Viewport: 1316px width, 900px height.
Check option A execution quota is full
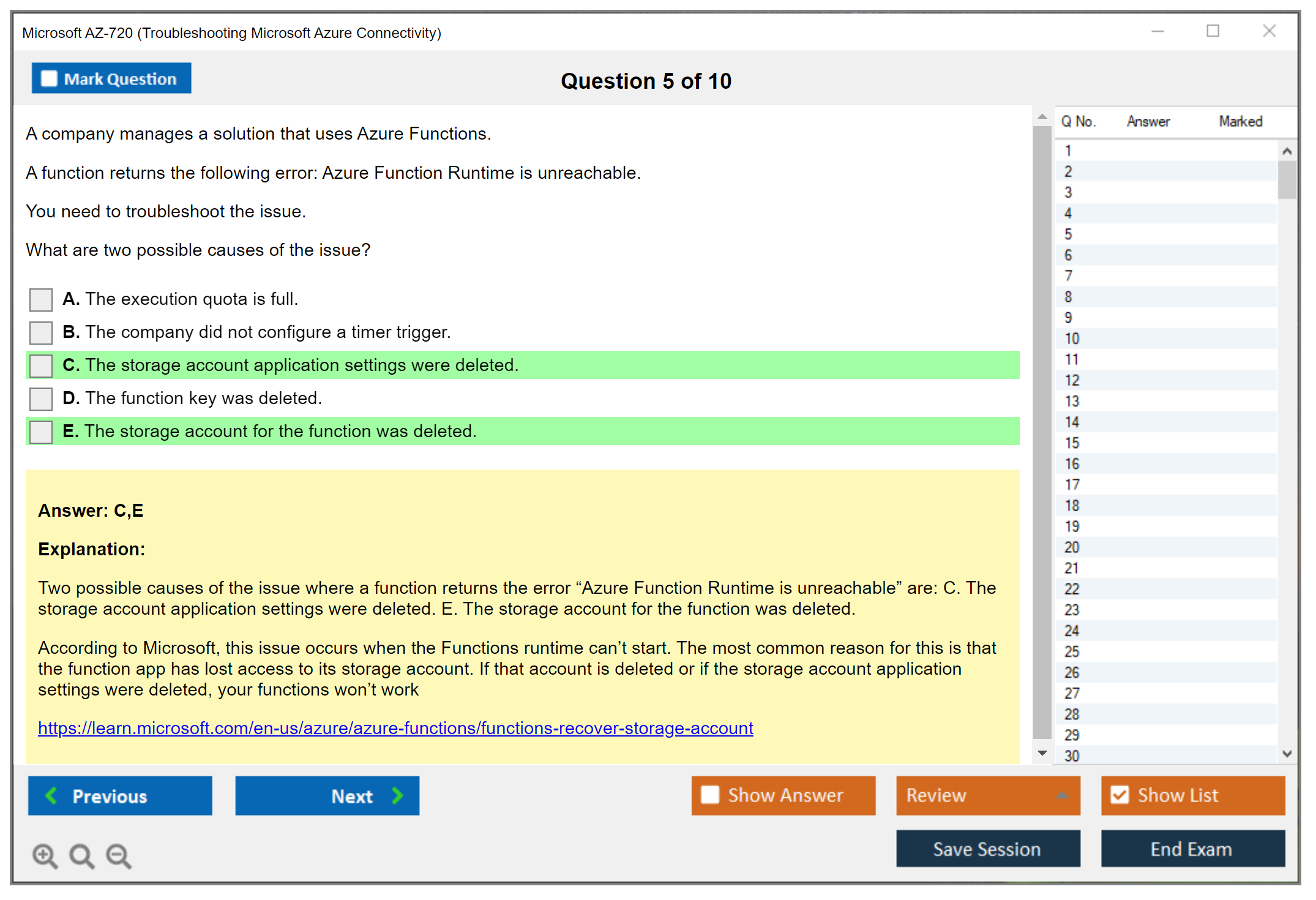pyautogui.click(x=41, y=299)
